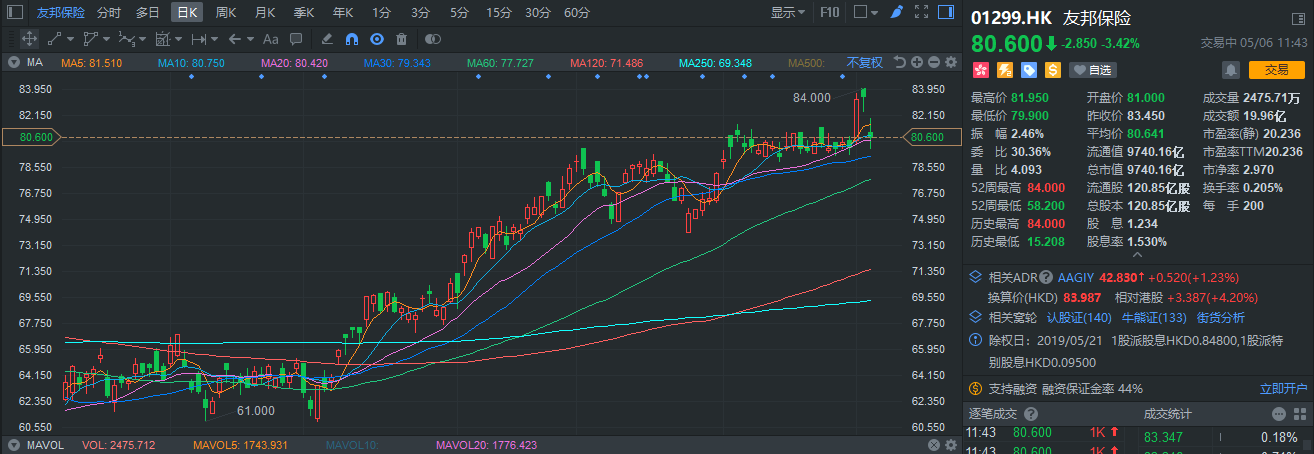The width and height of the screenshot is (1314, 454).
Task: Expand the line drawing tool dropdown arrow
Action: pyautogui.click(x=71, y=39)
